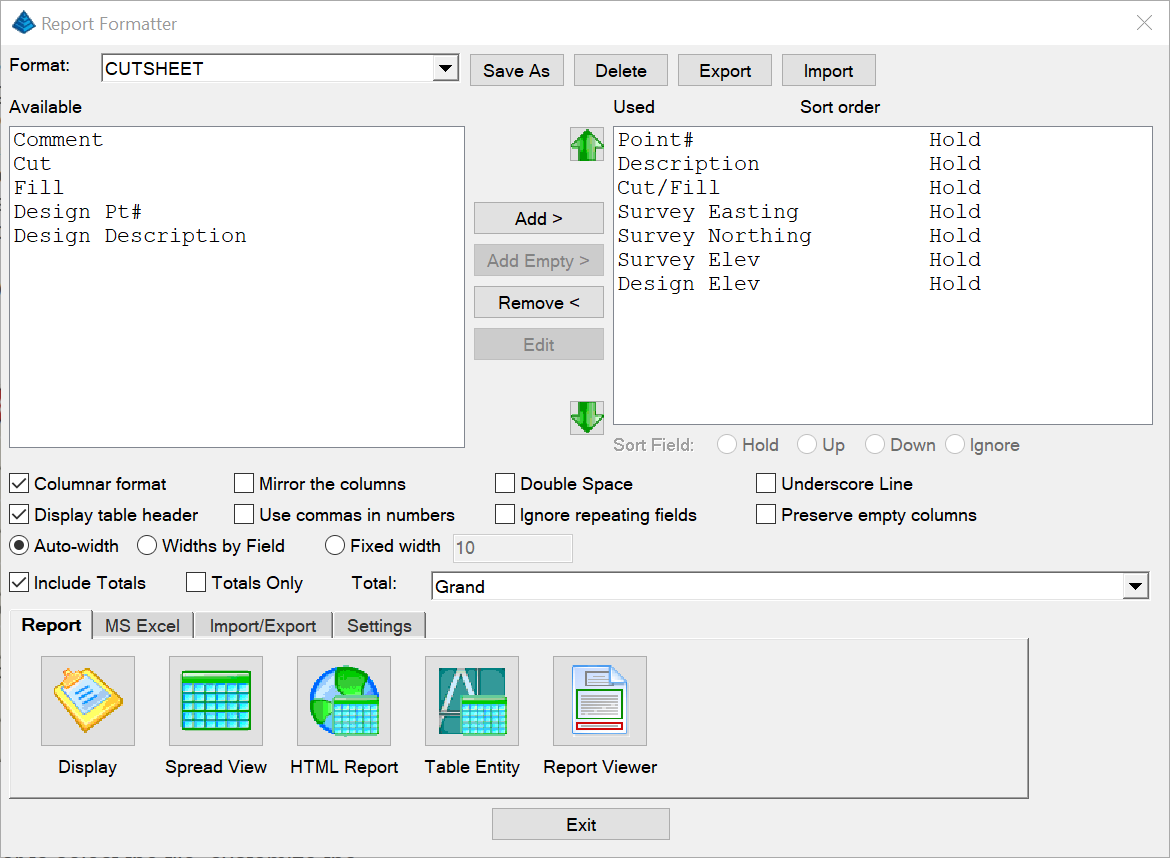Open the Spread View grid icon
Screen dimensions: 1170x858
point(216,701)
